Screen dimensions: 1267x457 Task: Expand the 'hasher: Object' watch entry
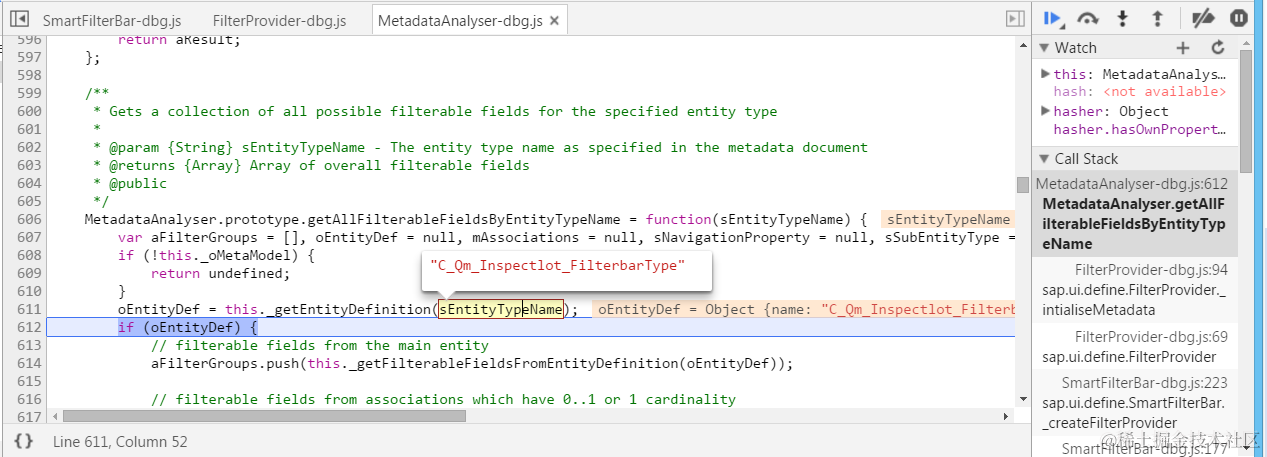coord(1045,111)
